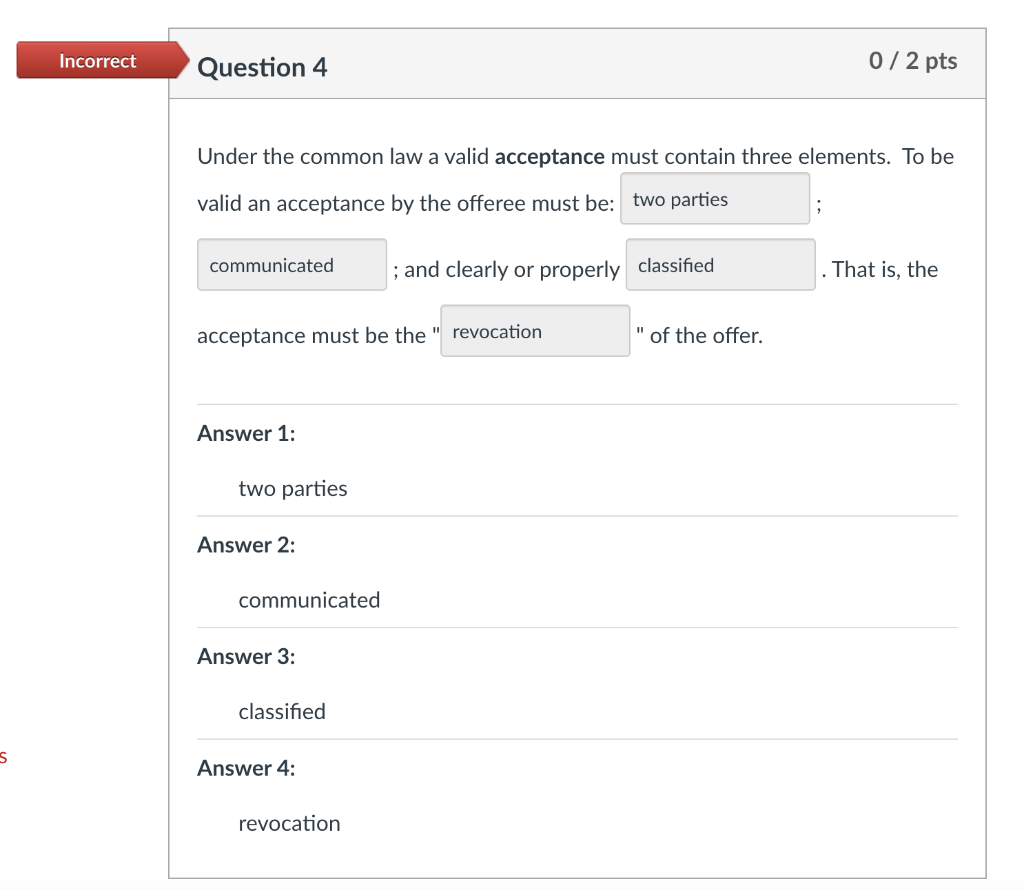This screenshot has width=1024, height=890.
Task: Select the 'two parties' answer text
Action: pyautogui.click(x=292, y=488)
